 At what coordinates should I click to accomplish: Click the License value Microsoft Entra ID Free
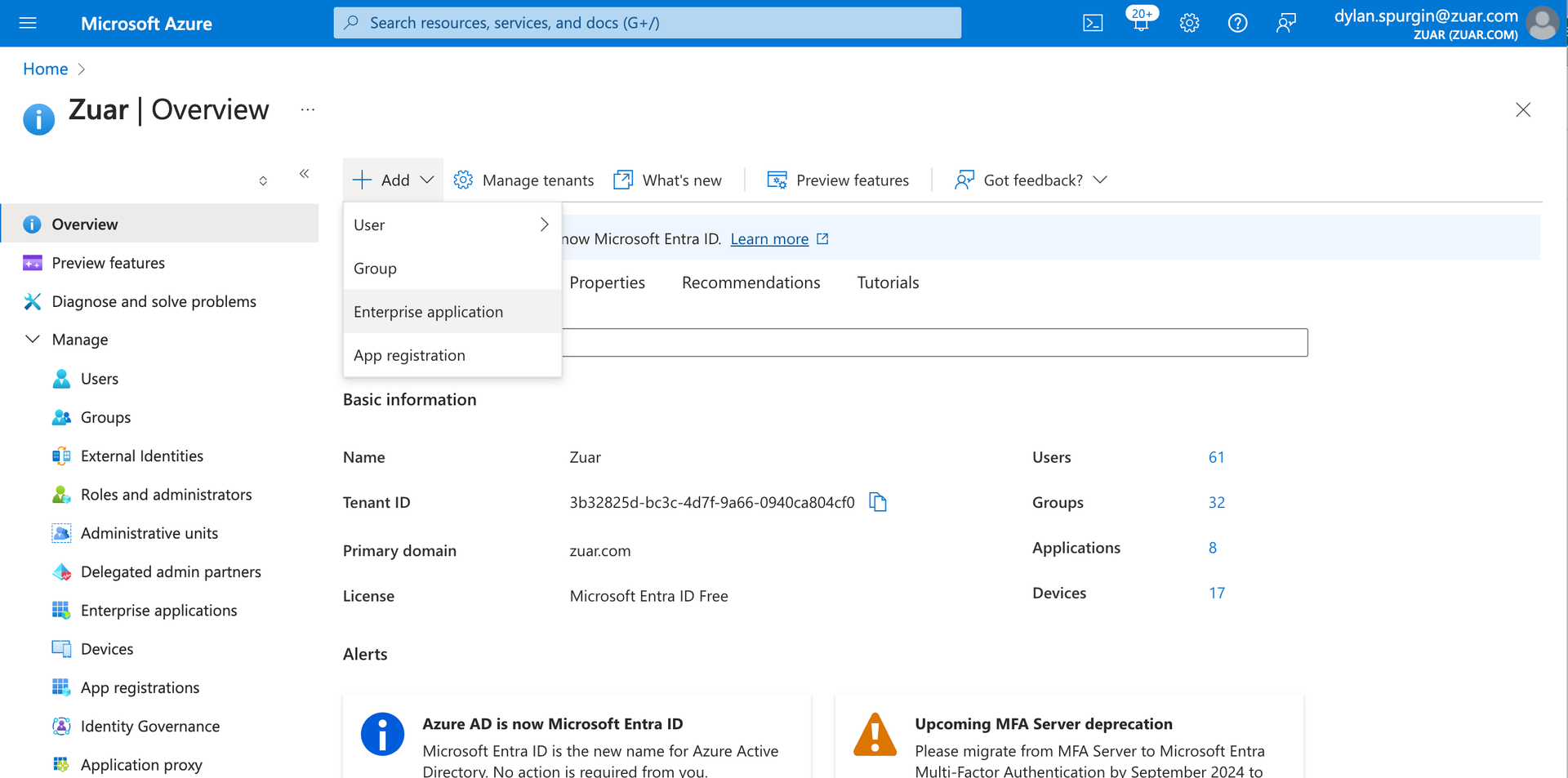coord(648,596)
